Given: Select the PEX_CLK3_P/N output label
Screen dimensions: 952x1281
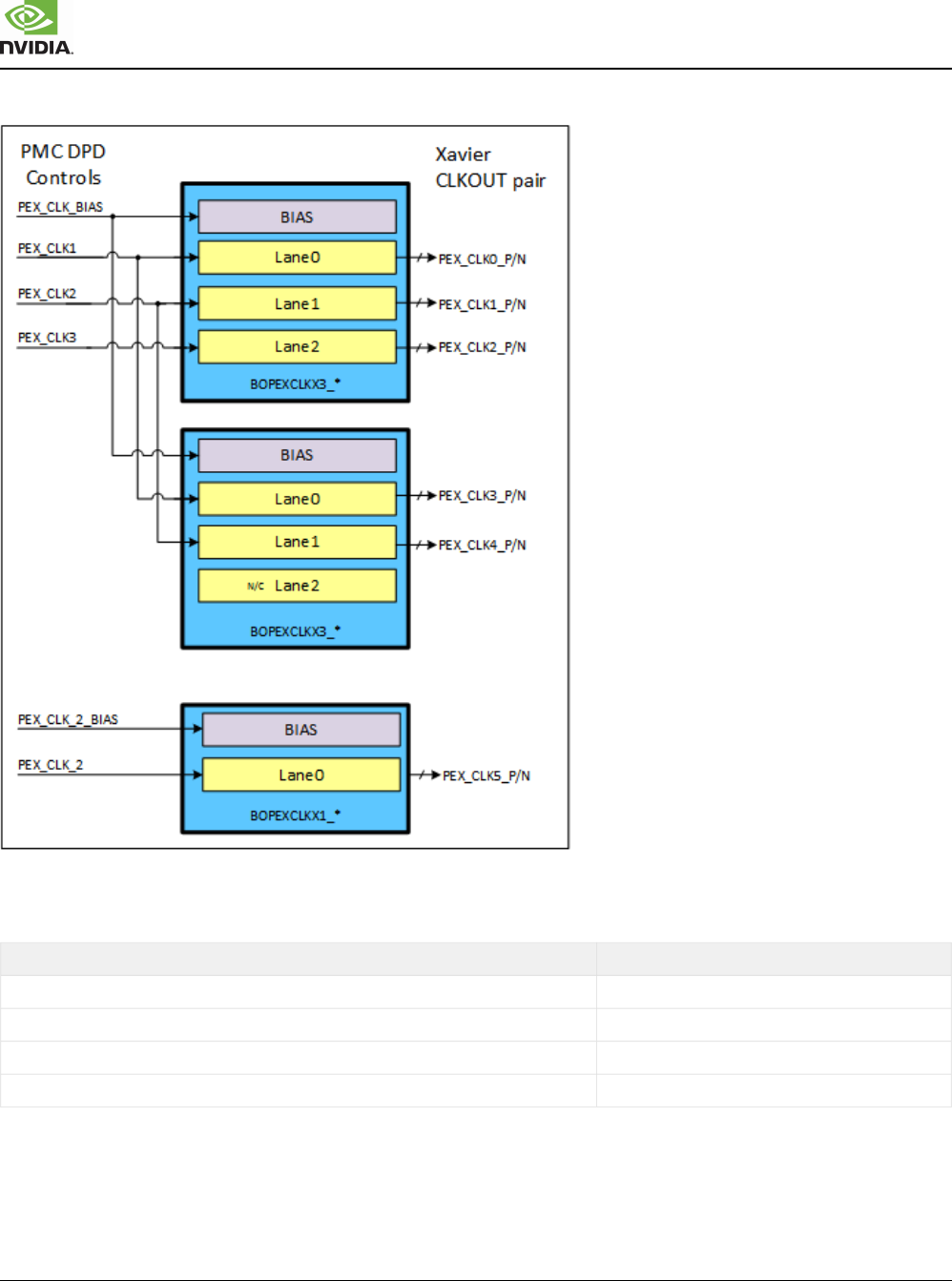Looking at the screenshot, I should point(482,496).
